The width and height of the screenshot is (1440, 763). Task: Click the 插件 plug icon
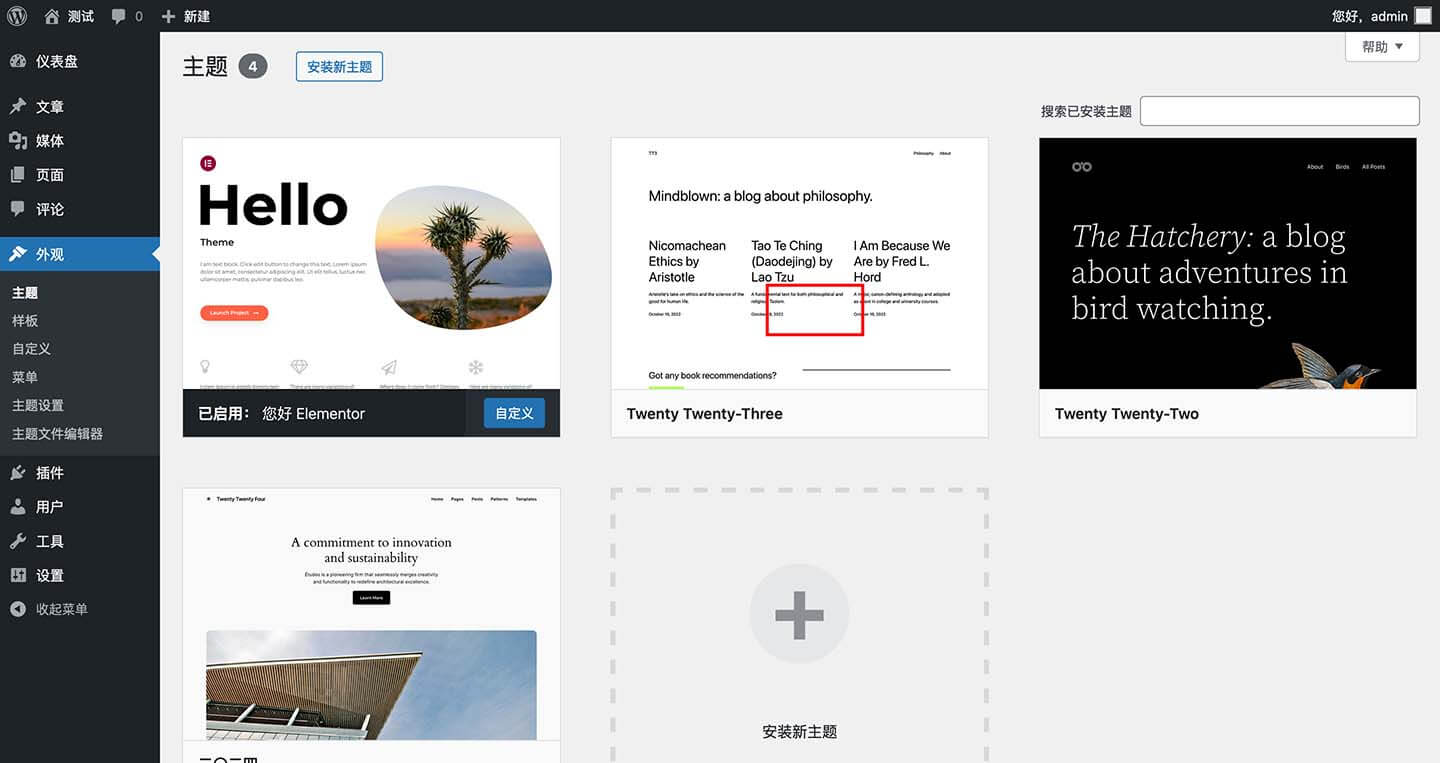click(x=18, y=473)
